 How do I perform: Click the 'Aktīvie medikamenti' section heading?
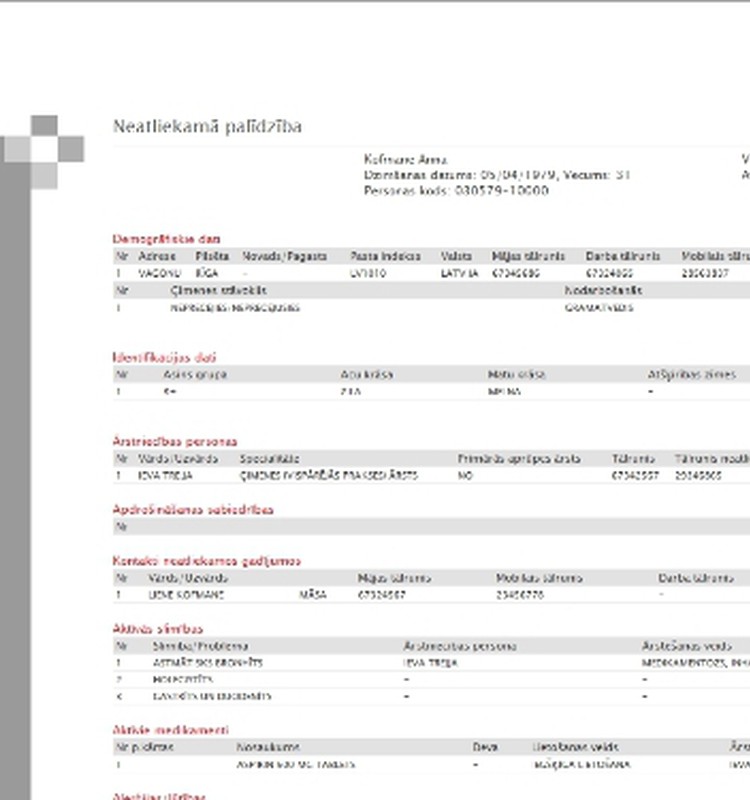coord(170,730)
